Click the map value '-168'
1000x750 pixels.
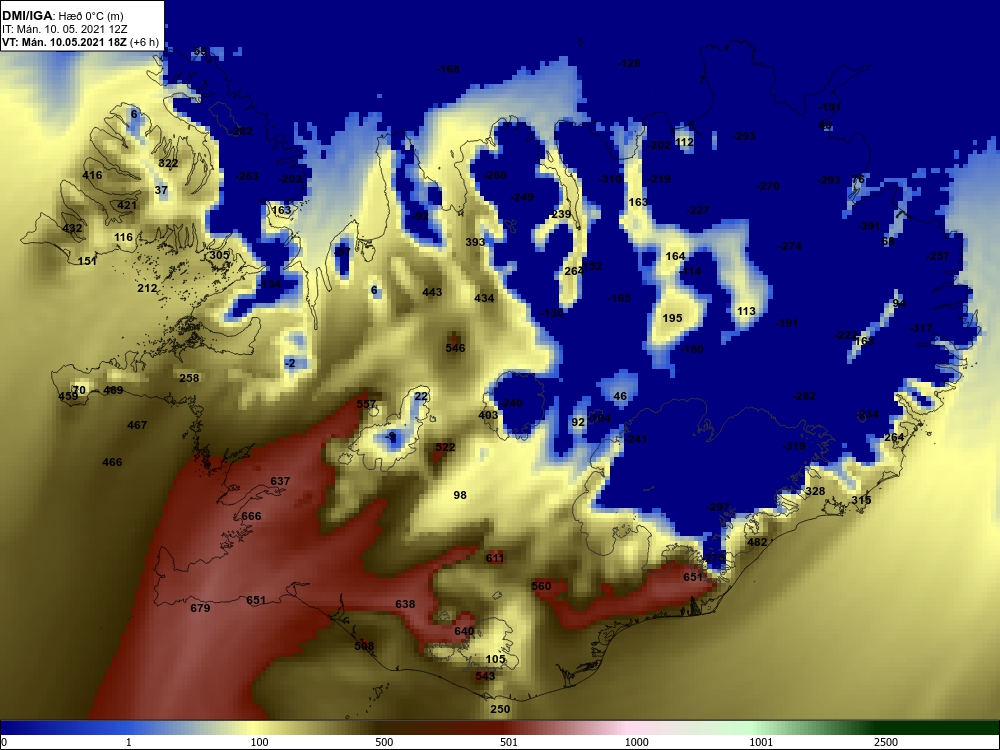pos(448,70)
